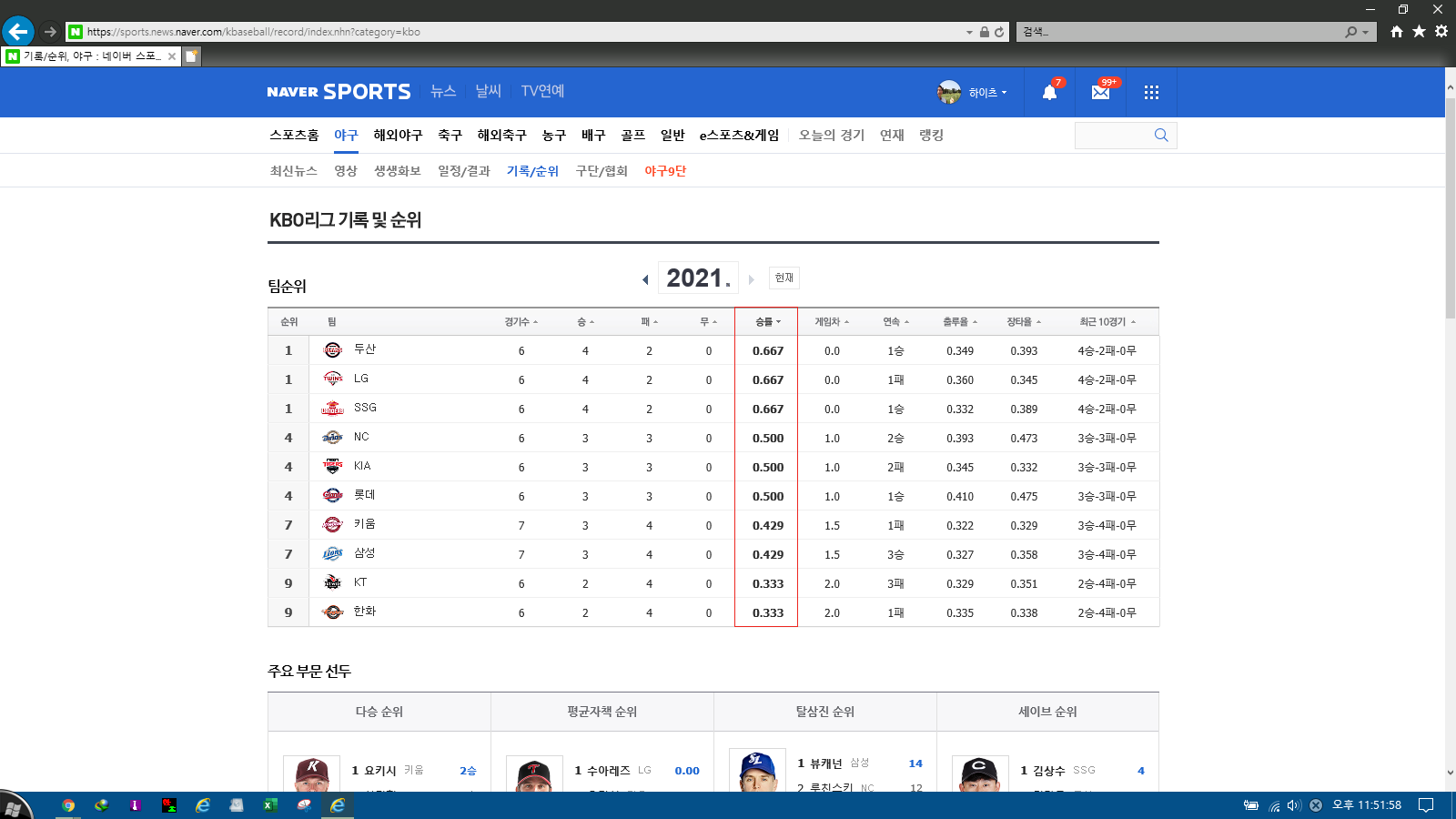Screen dimensions: 1456x819
Task: Open new tab button next to current tab
Action: pyautogui.click(x=191, y=56)
